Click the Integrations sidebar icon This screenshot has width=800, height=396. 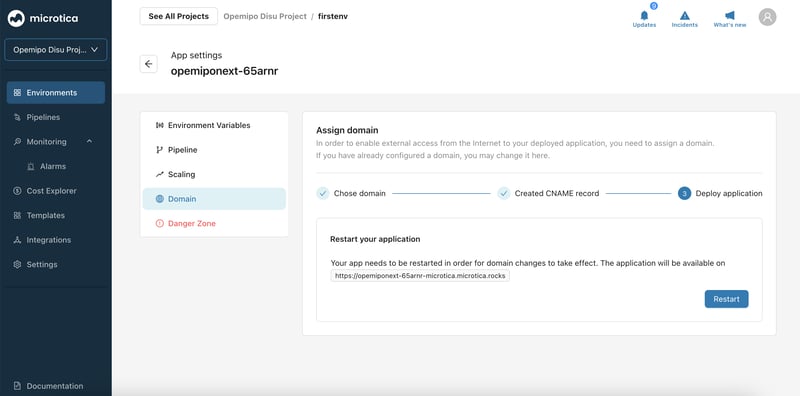click(17, 240)
